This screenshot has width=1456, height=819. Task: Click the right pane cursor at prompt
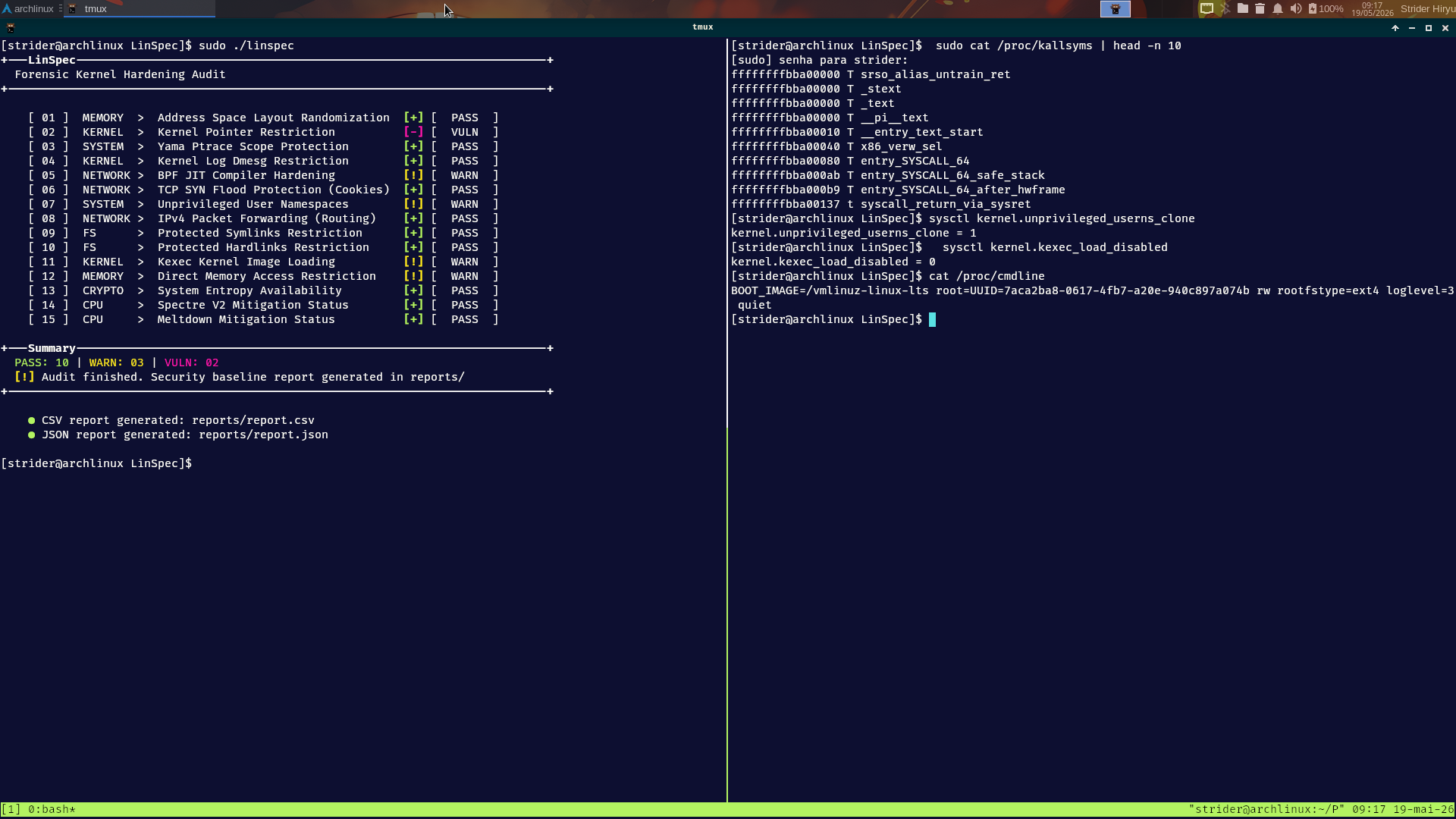pos(932,319)
